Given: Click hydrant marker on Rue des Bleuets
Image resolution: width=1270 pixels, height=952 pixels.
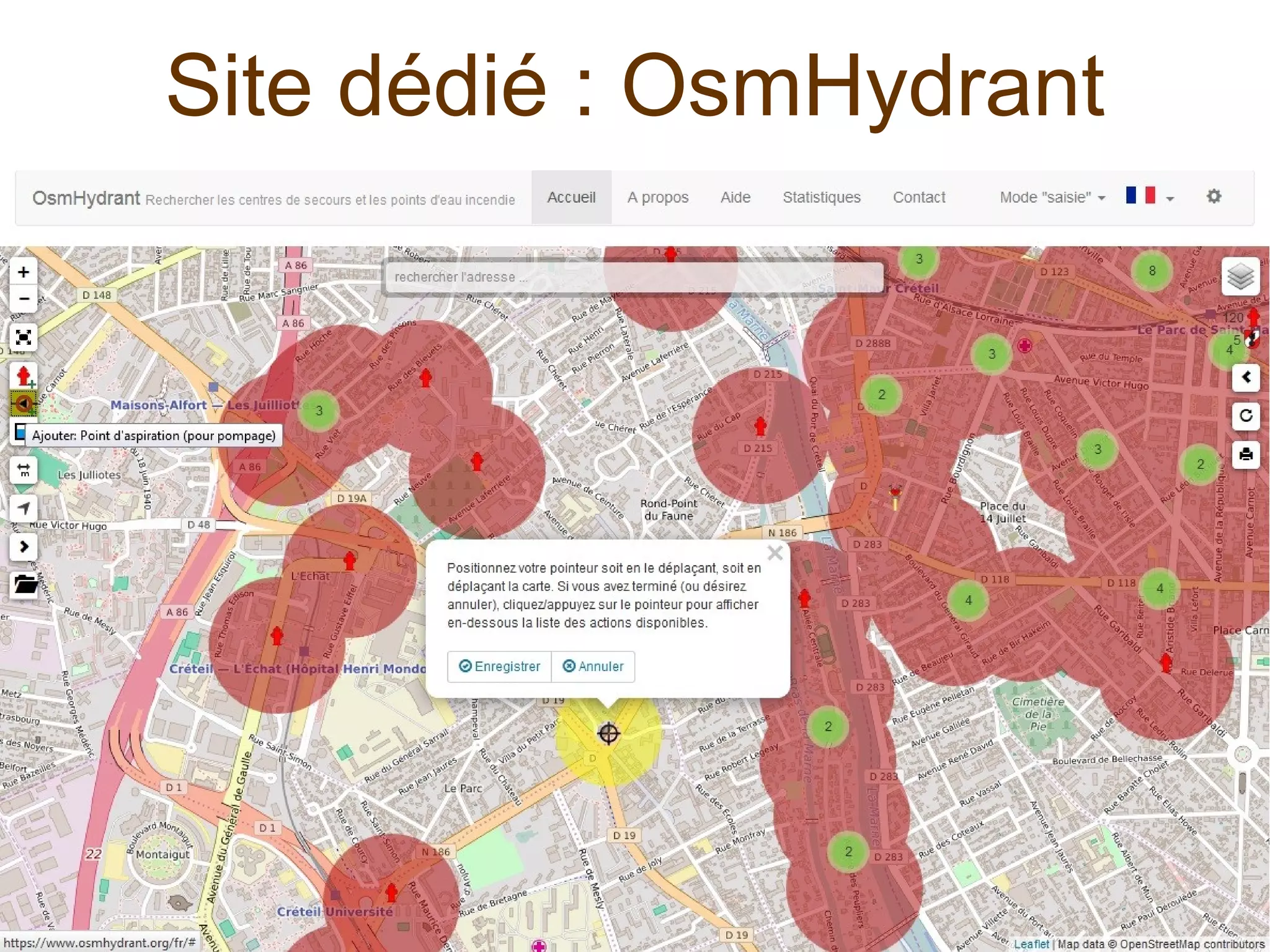Looking at the screenshot, I should 425,378.
